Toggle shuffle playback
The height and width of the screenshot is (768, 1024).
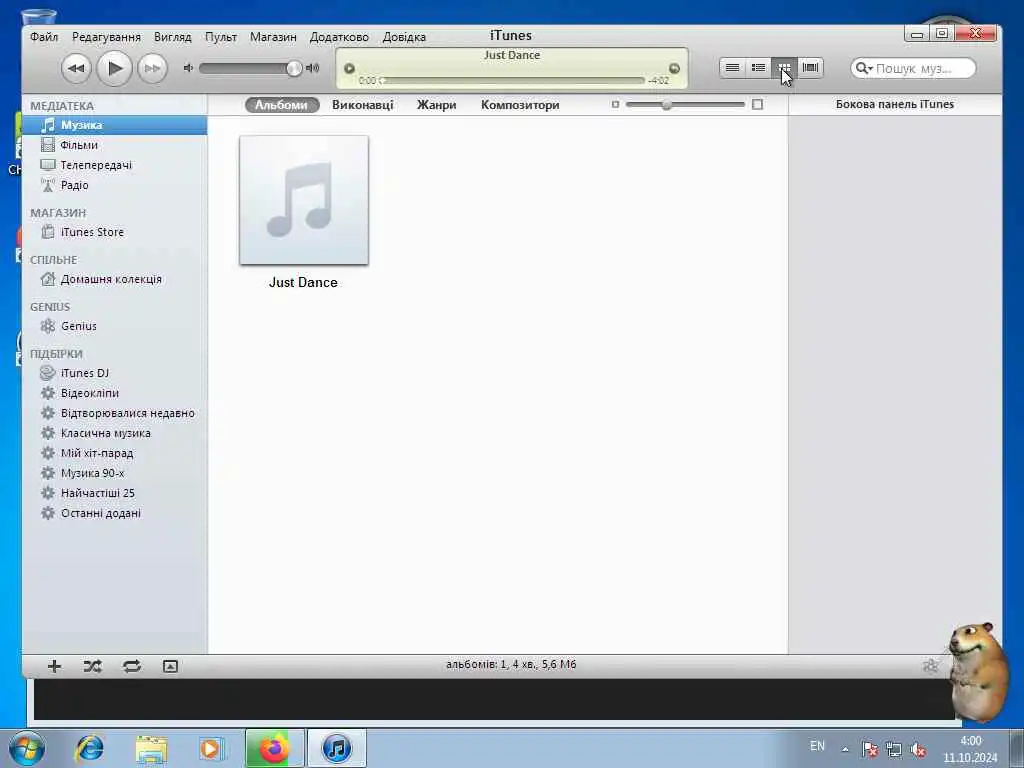93,666
